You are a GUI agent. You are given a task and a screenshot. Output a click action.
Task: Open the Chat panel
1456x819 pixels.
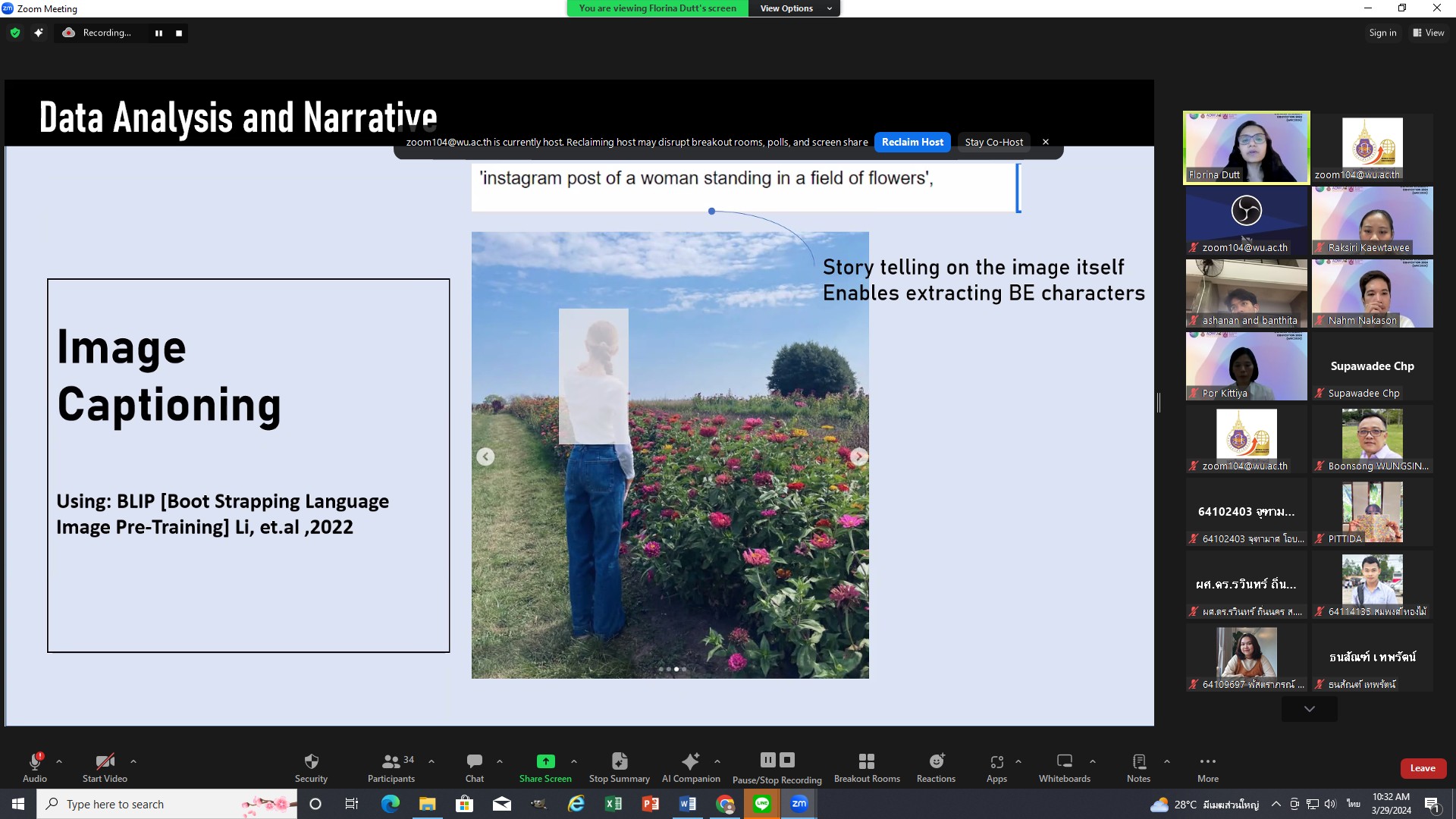pos(475,761)
